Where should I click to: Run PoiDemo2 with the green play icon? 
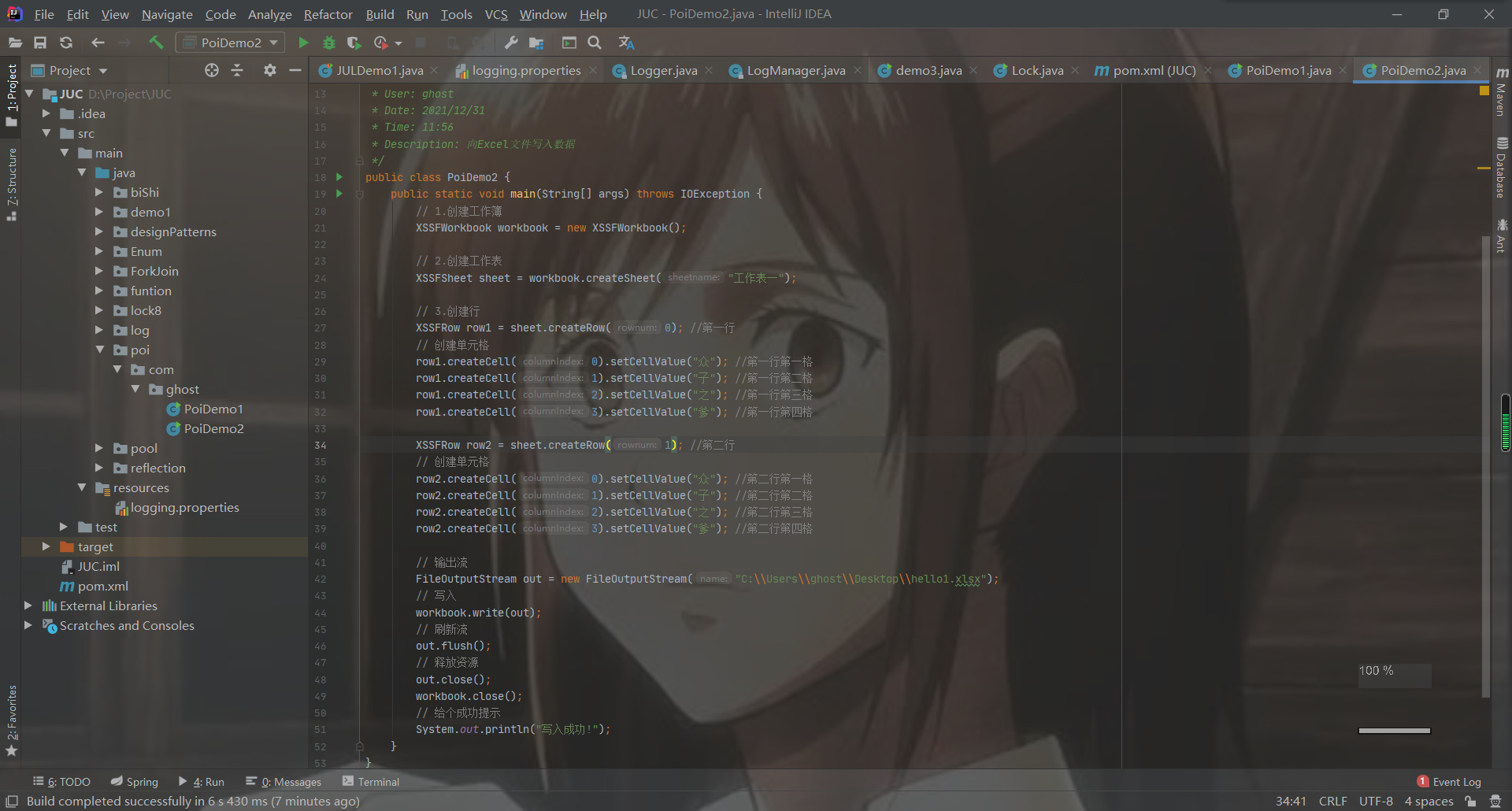click(303, 43)
